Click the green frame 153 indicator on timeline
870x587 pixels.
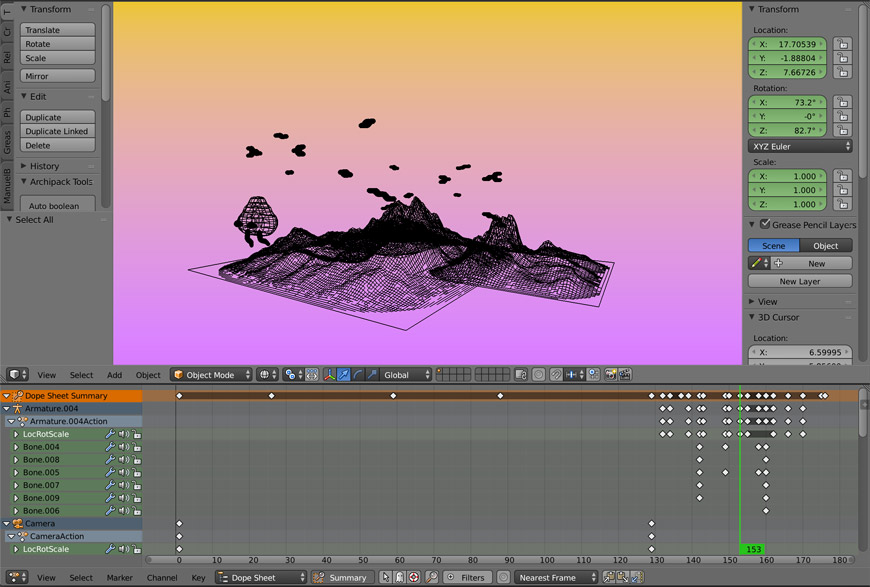pyautogui.click(x=753, y=549)
